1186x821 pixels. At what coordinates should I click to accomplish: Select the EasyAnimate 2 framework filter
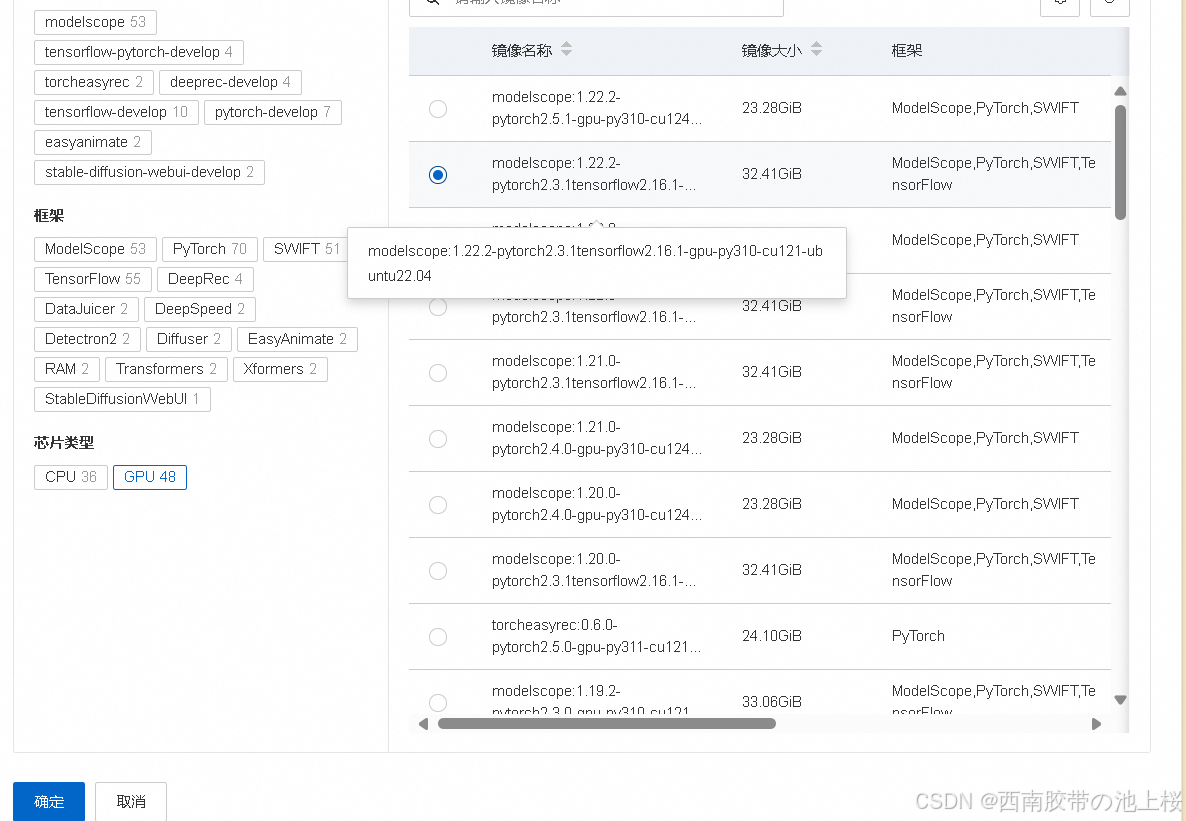[x=297, y=339]
